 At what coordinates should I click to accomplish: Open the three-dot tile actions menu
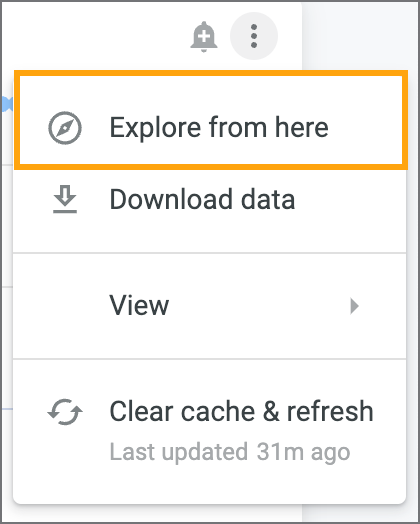pos(254,36)
